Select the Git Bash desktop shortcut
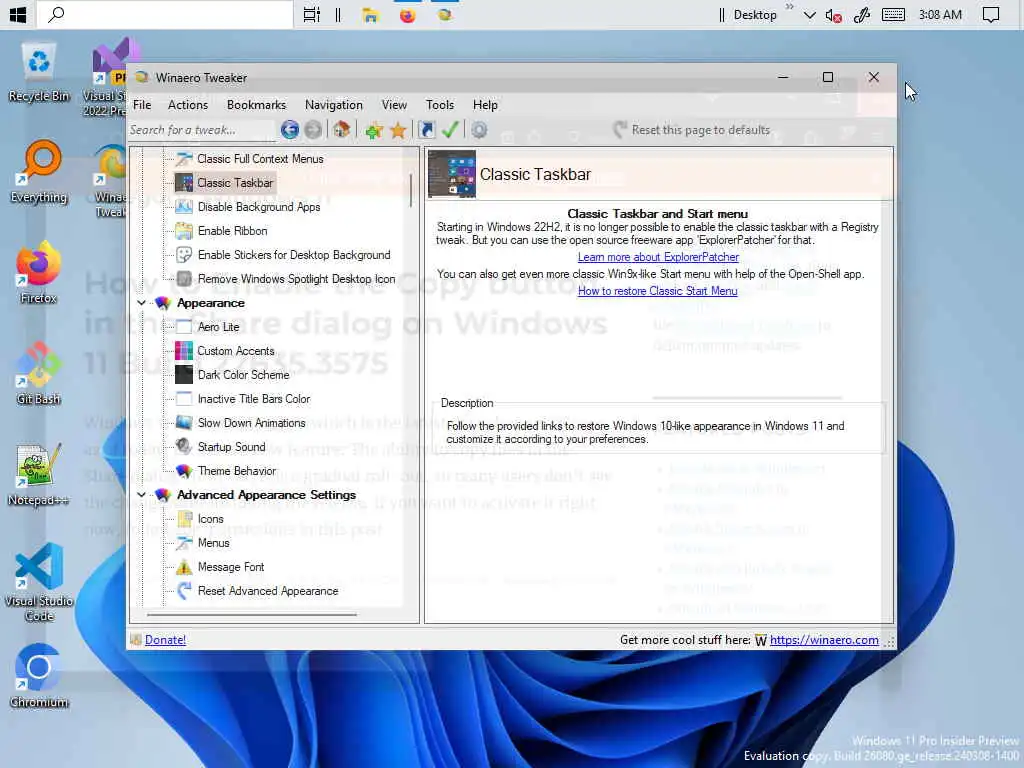The image size is (1024, 768). coord(39,374)
